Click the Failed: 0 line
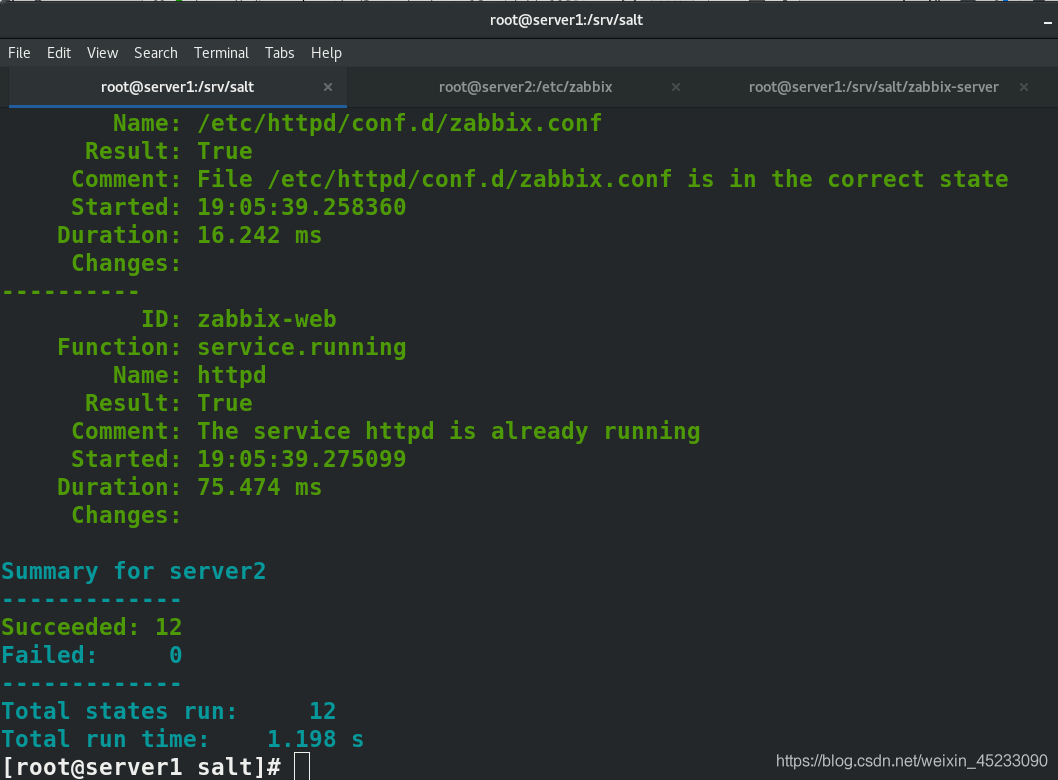The width and height of the screenshot is (1058, 780). tap(92, 655)
